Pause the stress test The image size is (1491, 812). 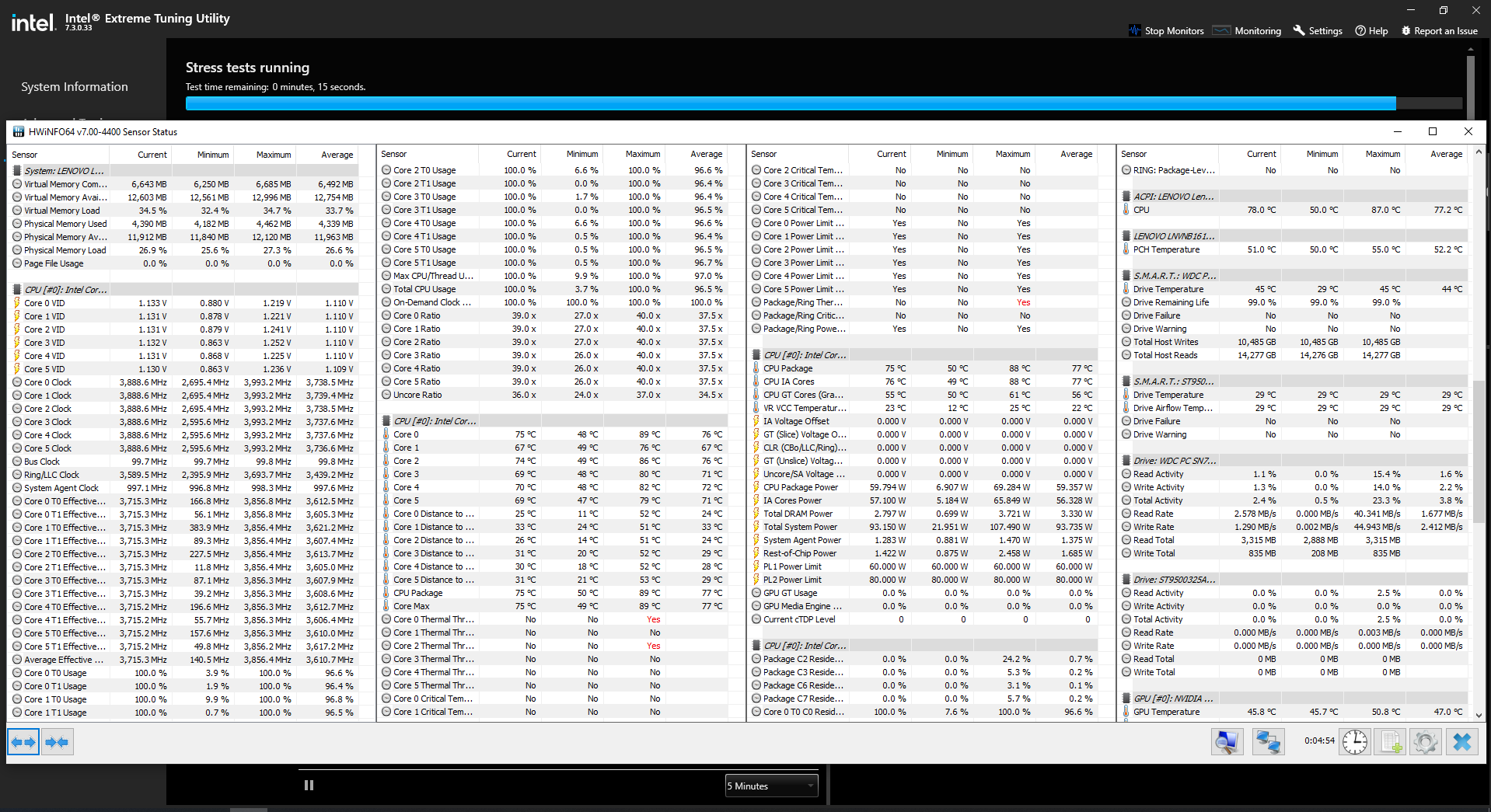[x=309, y=786]
